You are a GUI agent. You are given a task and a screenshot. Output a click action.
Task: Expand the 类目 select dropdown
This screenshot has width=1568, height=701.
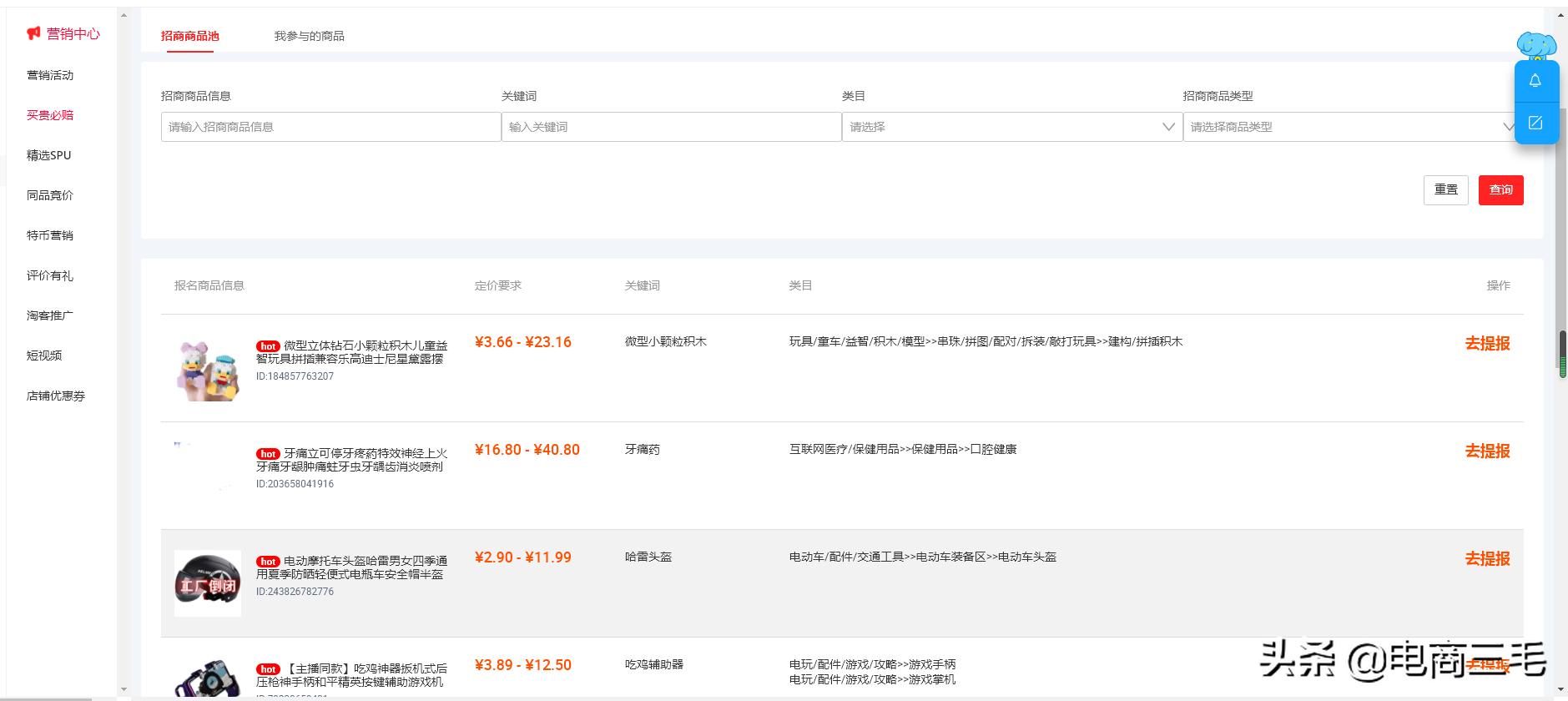[1012, 127]
